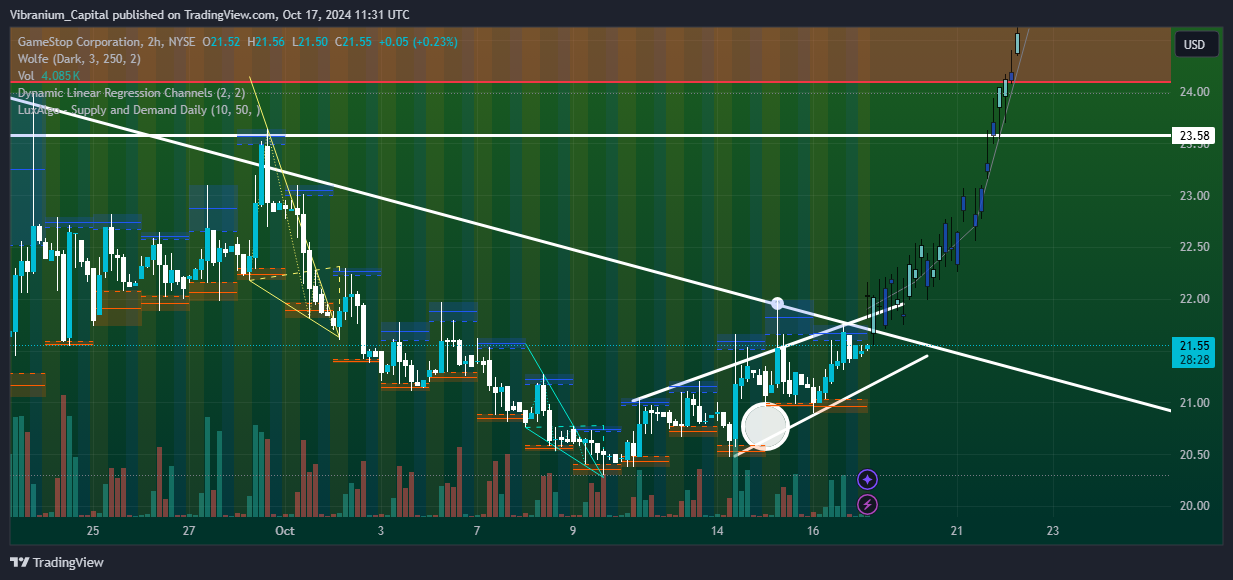Viewport: 1233px width, 580px height.
Task: Click the 16 date label on time axis
Action: point(813,530)
